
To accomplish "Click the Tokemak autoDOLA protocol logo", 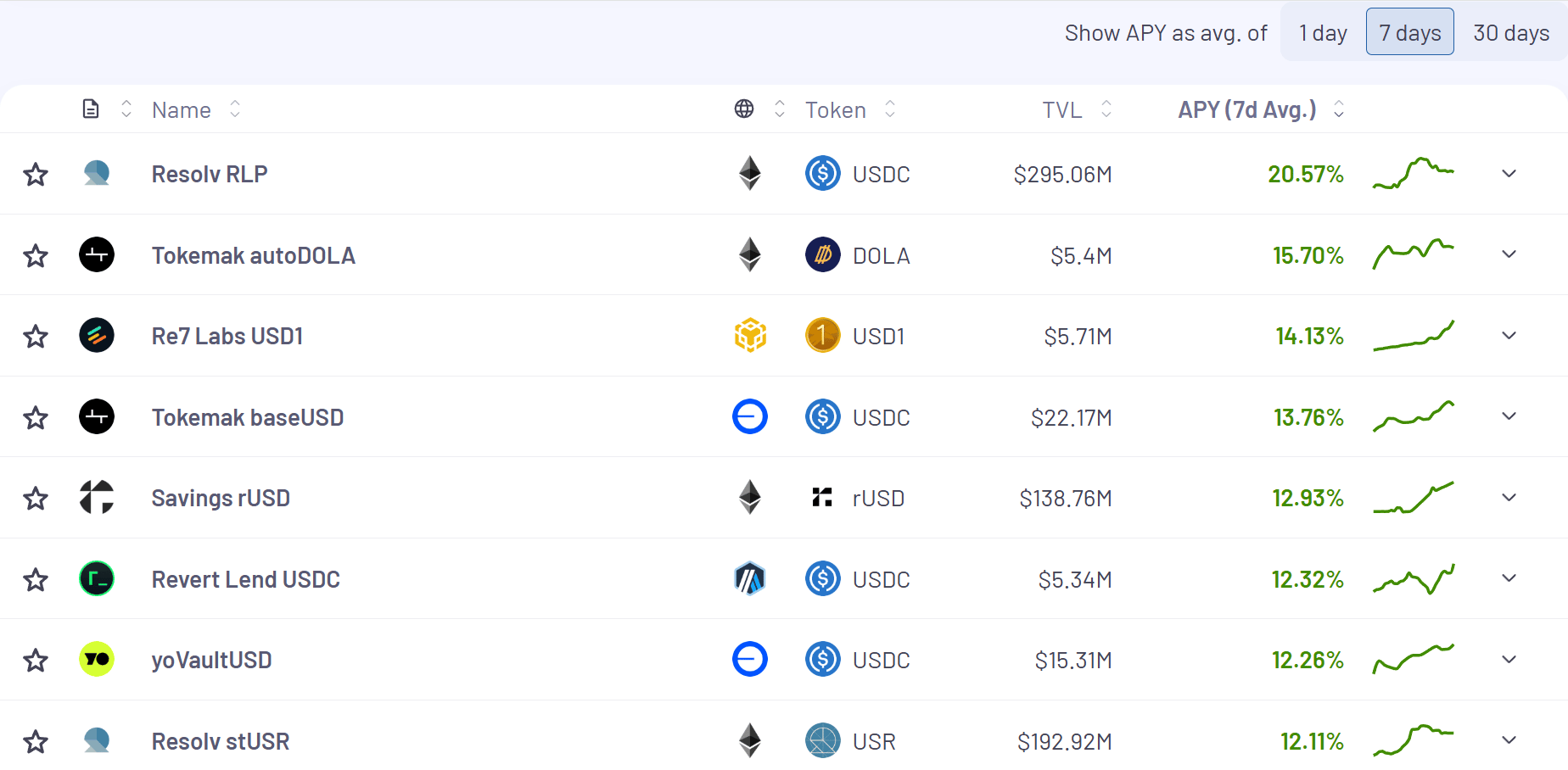I will (97, 254).
